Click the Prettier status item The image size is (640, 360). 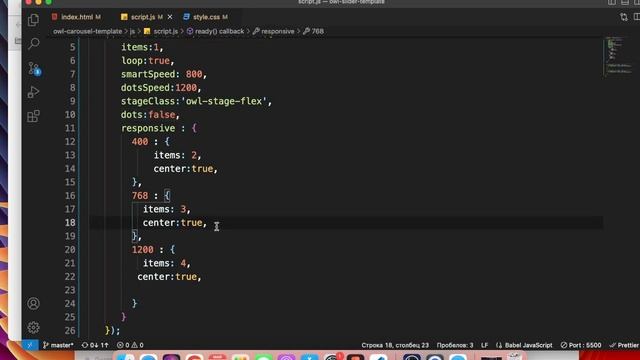[624, 345]
